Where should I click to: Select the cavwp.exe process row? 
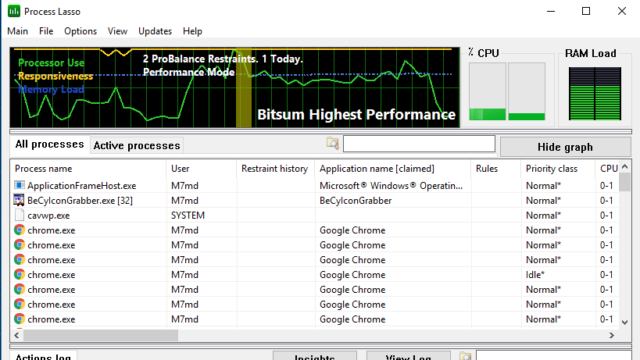click(x=315, y=216)
